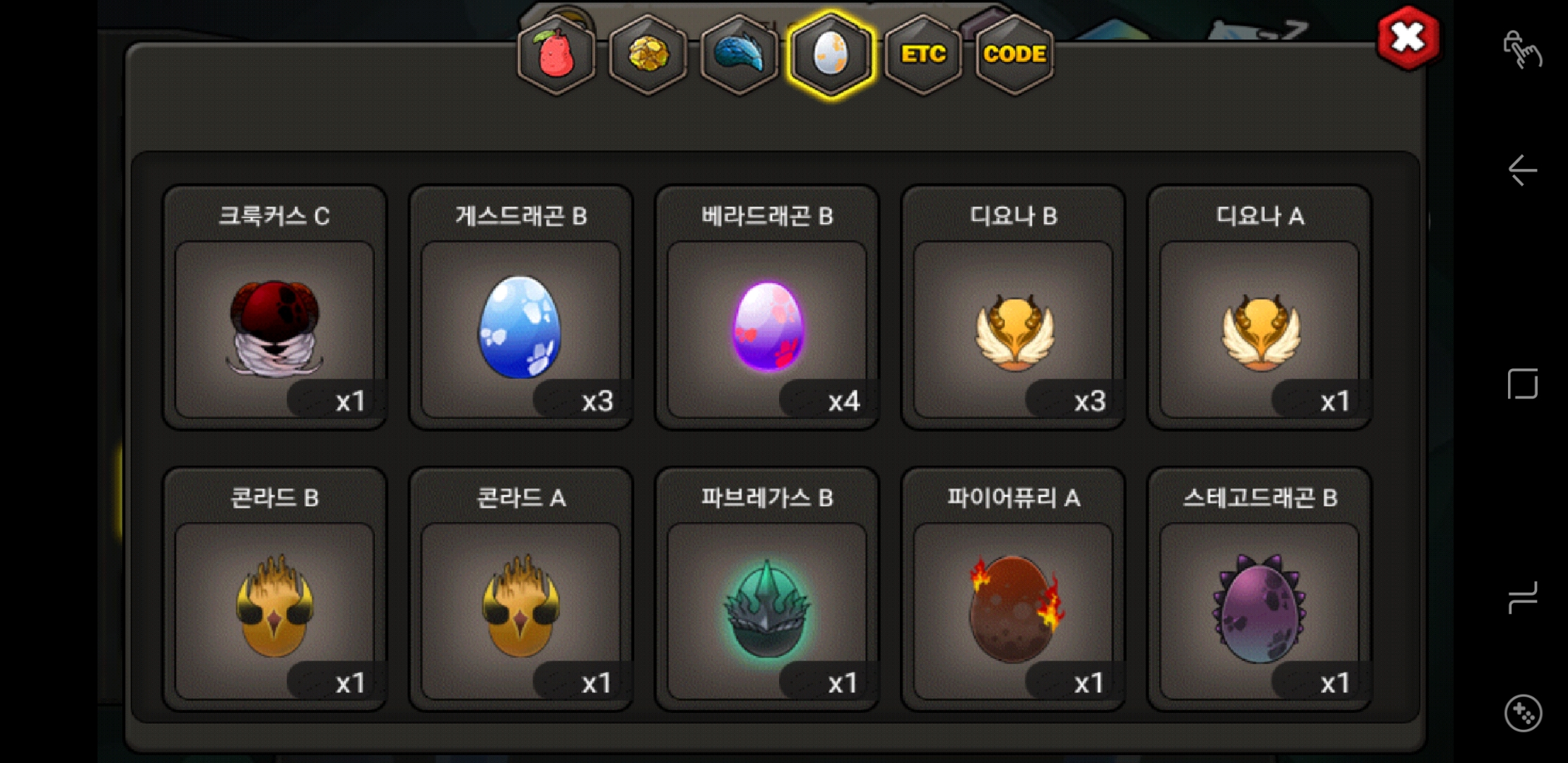Choose the purple 베라드래곤 B egg
The width and height of the screenshot is (1568, 763).
click(767, 307)
